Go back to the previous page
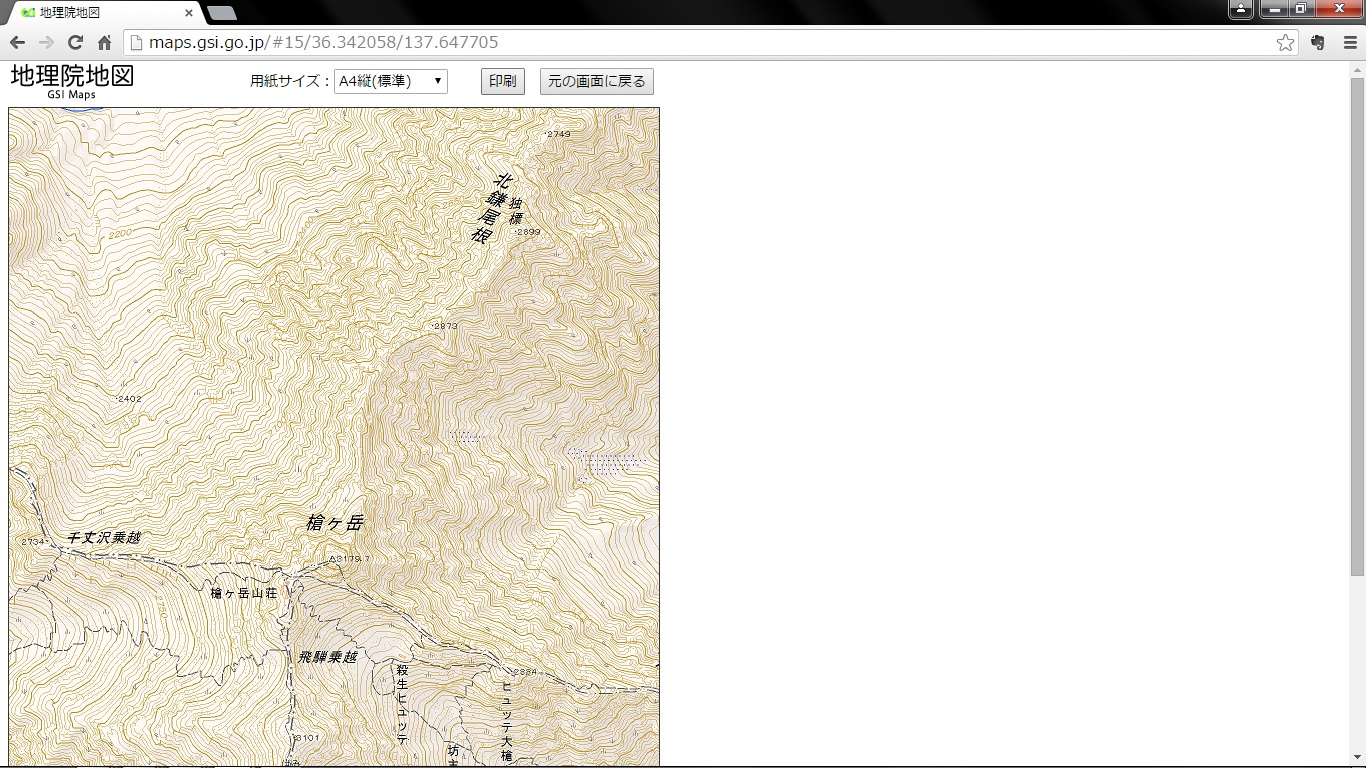 point(17,43)
